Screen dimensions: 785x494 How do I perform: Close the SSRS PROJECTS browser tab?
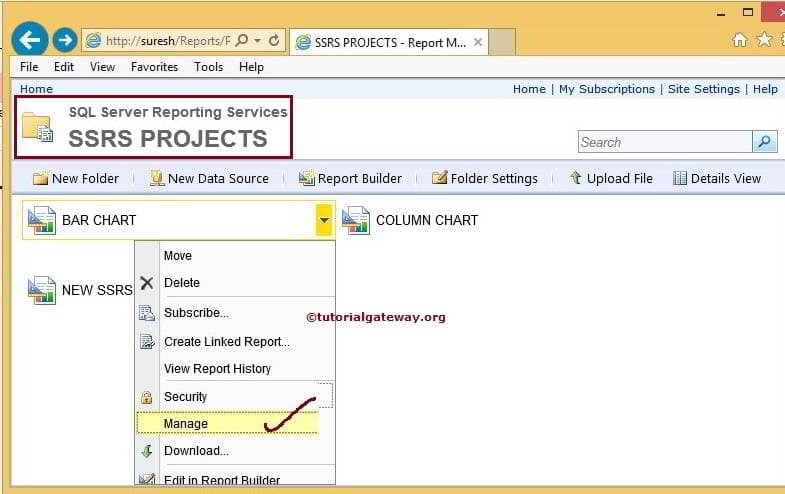[478, 43]
